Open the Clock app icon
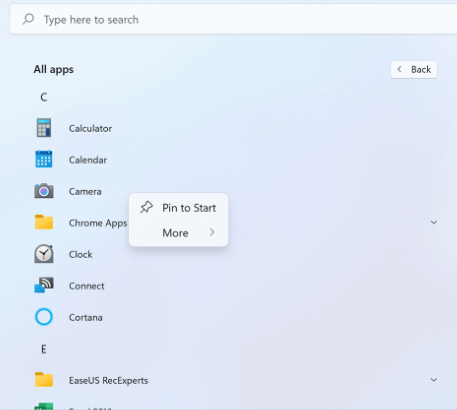 [x=44, y=254]
